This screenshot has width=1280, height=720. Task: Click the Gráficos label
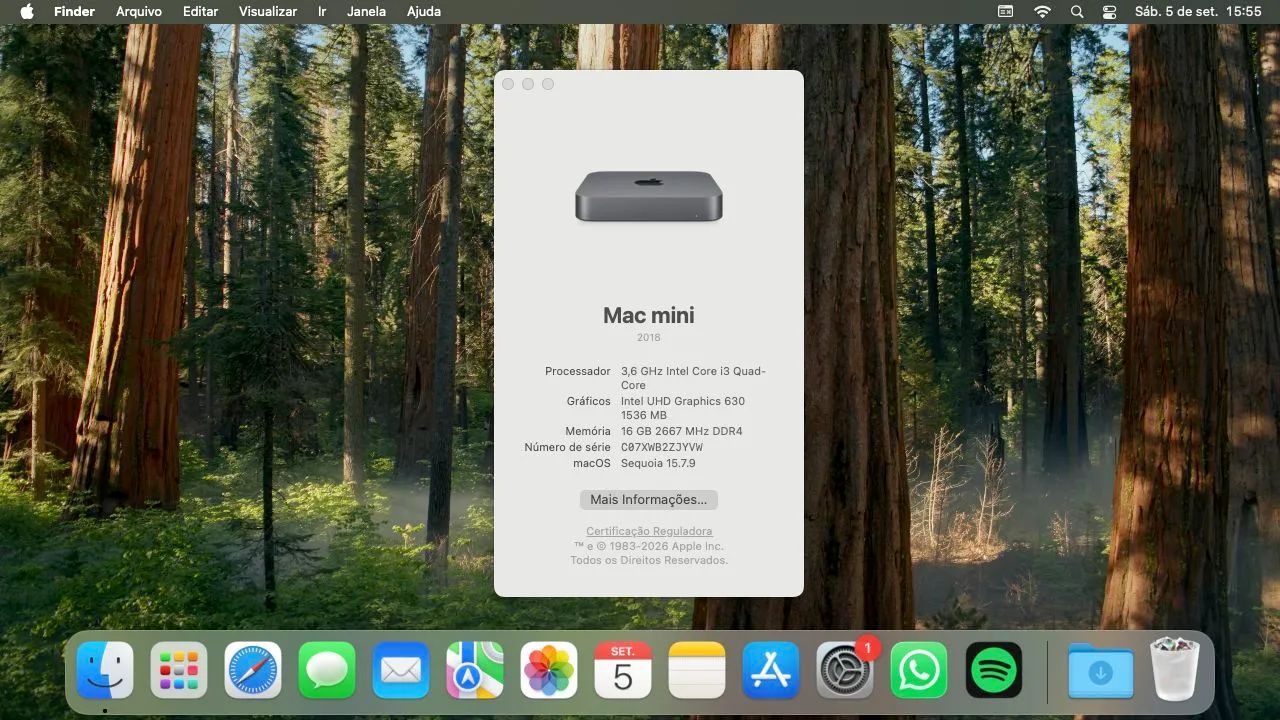click(589, 401)
